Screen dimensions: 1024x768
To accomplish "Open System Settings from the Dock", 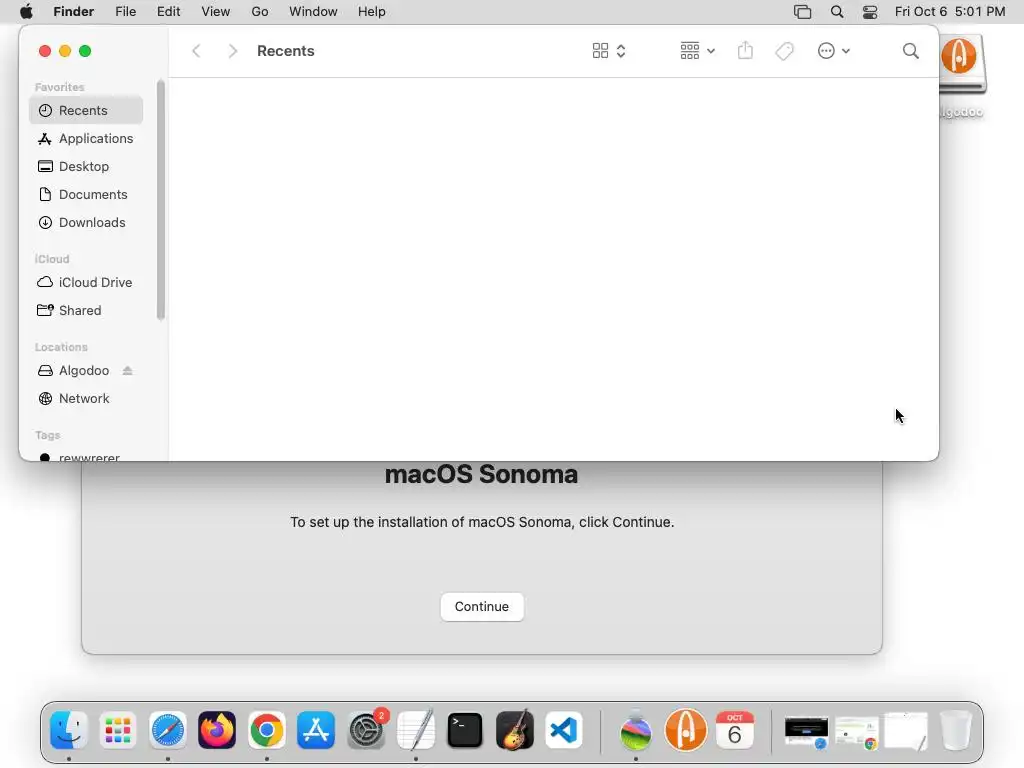I will pyautogui.click(x=366, y=730).
